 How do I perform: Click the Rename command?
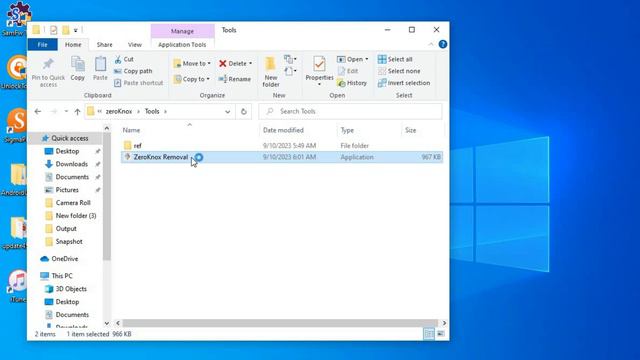click(x=235, y=79)
